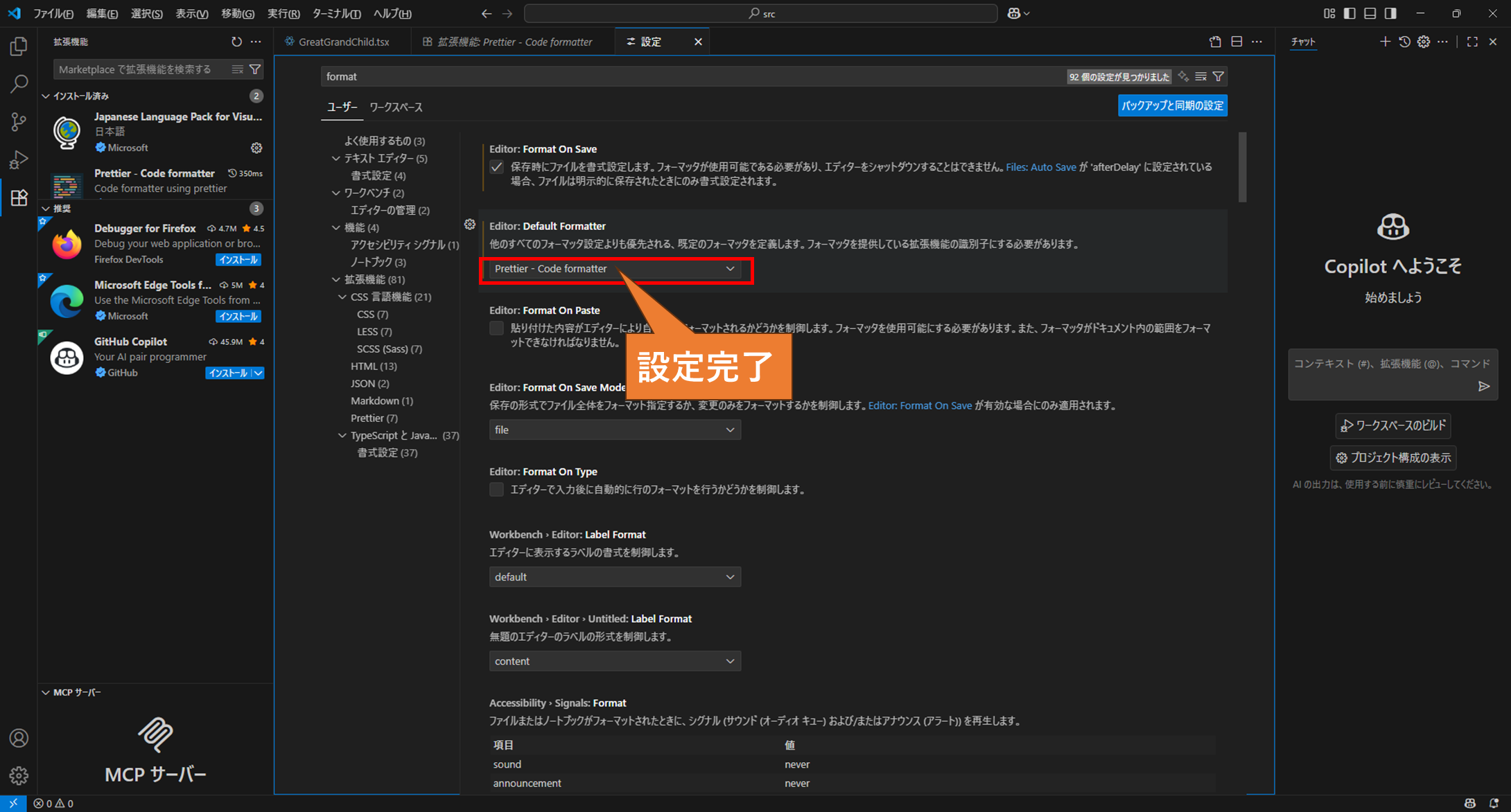Clear settings search input icon

pyautogui.click(x=1201, y=76)
